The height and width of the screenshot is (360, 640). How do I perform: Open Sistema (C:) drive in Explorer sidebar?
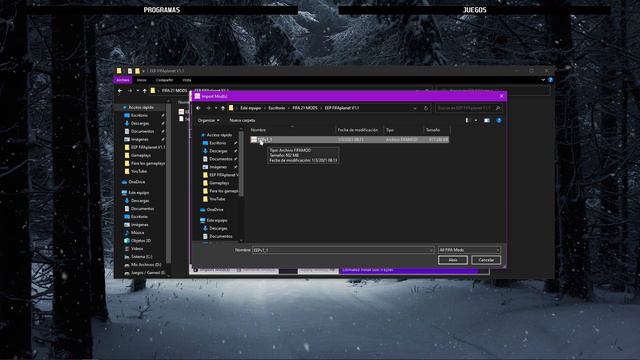point(141,257)
